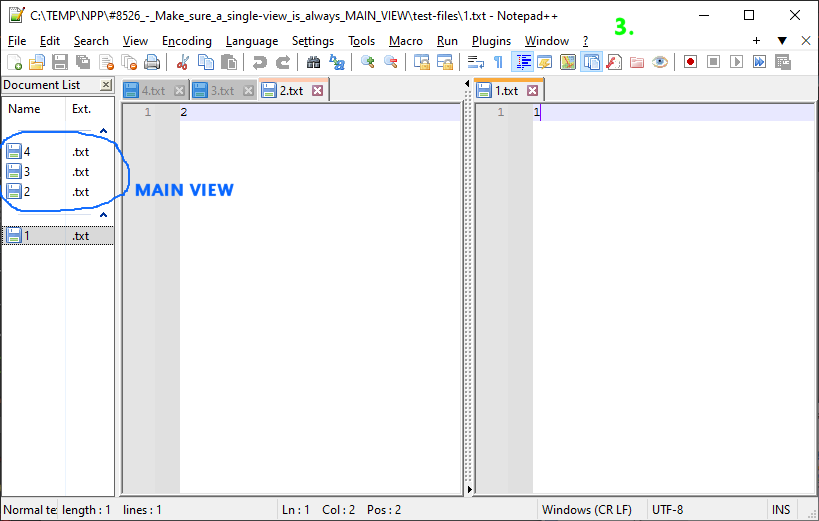
Task: Click the Cut scissors icon
Action: tap(182, 62)
